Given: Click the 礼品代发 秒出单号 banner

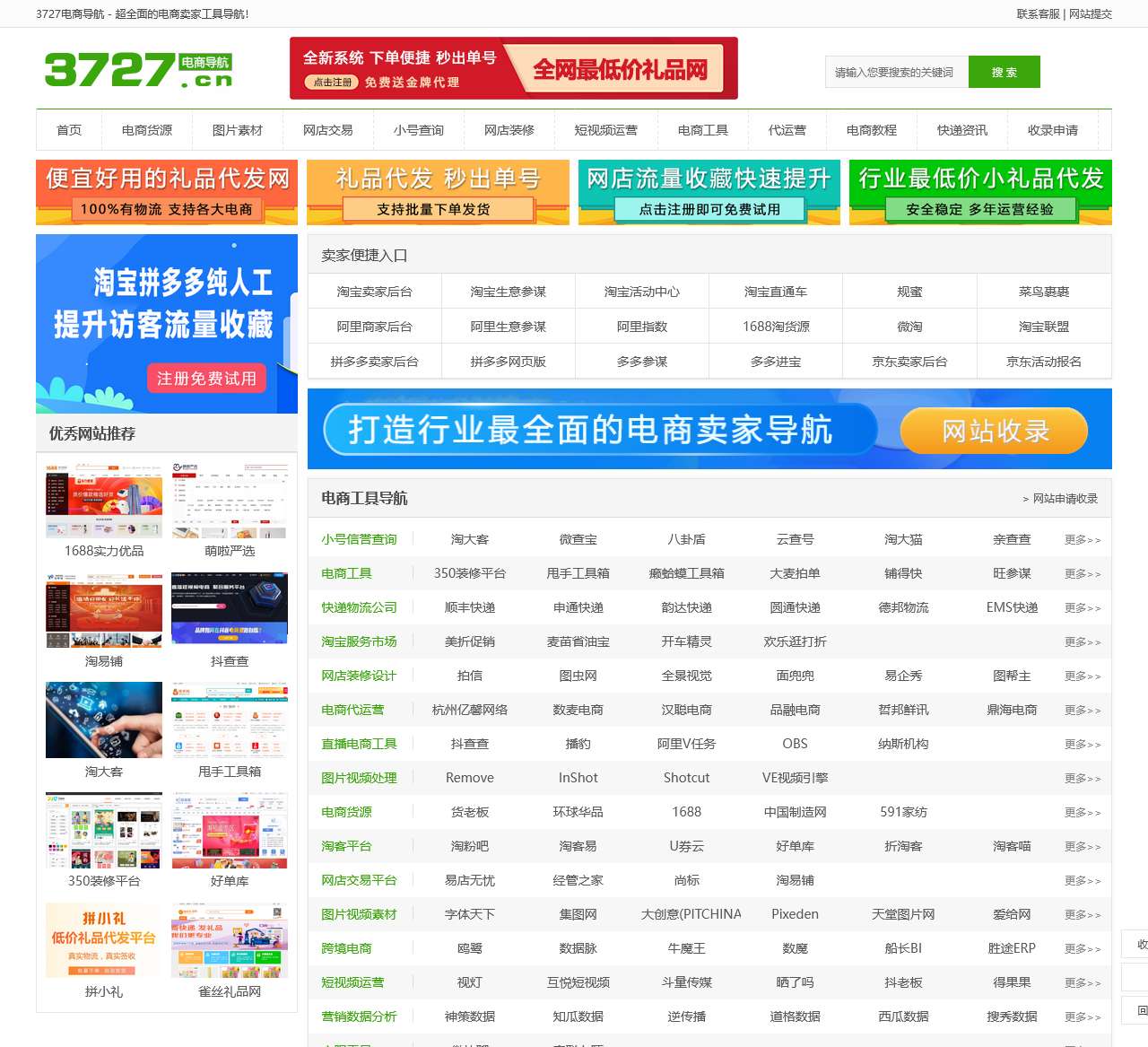Looking at the screenshot, I should point(438,192).
